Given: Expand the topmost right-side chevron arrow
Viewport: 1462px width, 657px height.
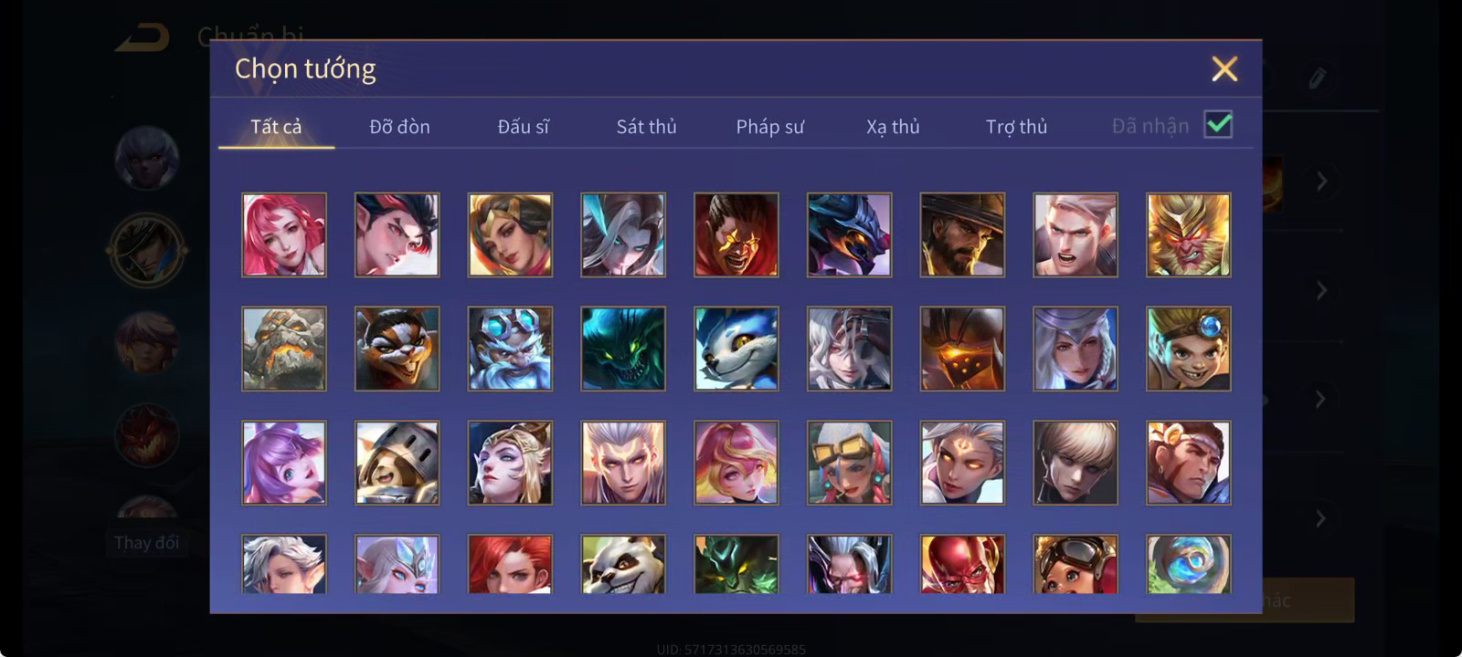Looking at the screenshot, I should pos(1322,181).
